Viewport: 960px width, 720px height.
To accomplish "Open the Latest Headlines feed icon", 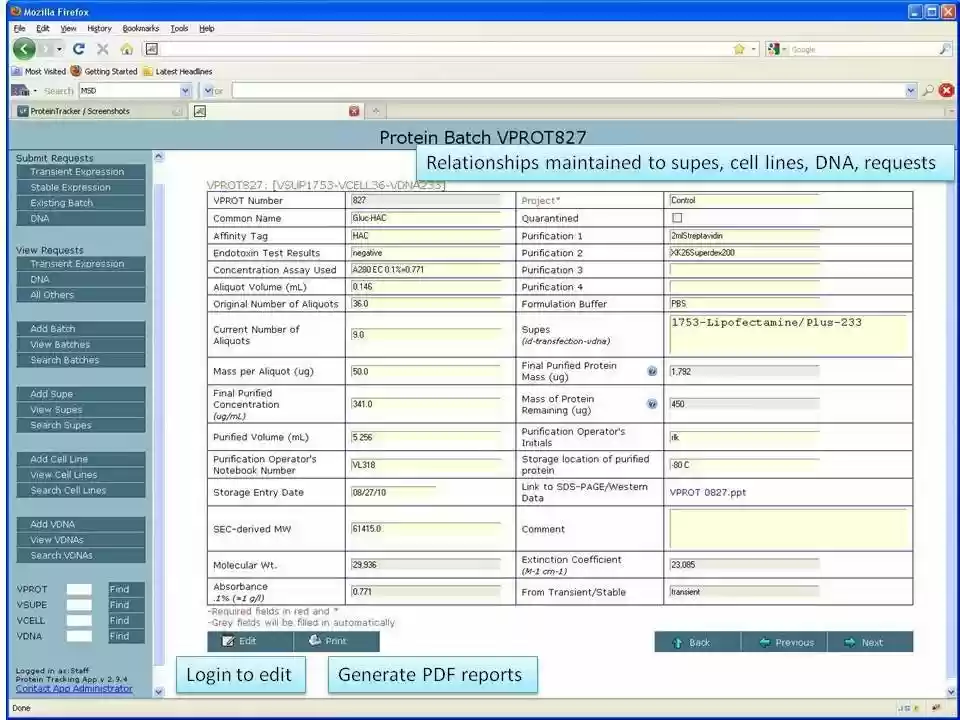I will tap(147, 71).
